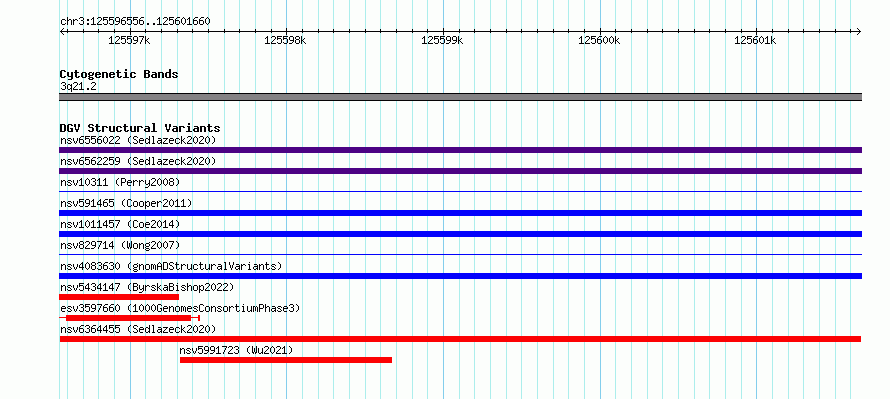The image size is (890, 399).
Task: Select the nsv4083630 blue variant bar
Action: pos(460,276)
